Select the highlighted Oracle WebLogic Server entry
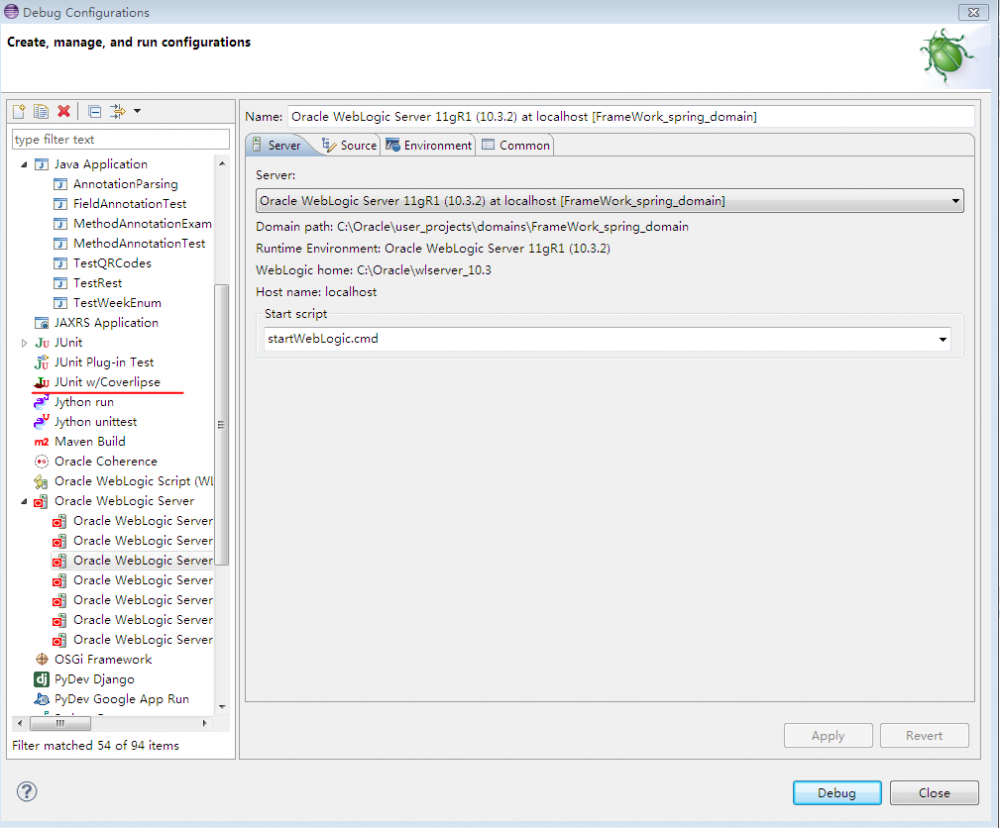 143,561
